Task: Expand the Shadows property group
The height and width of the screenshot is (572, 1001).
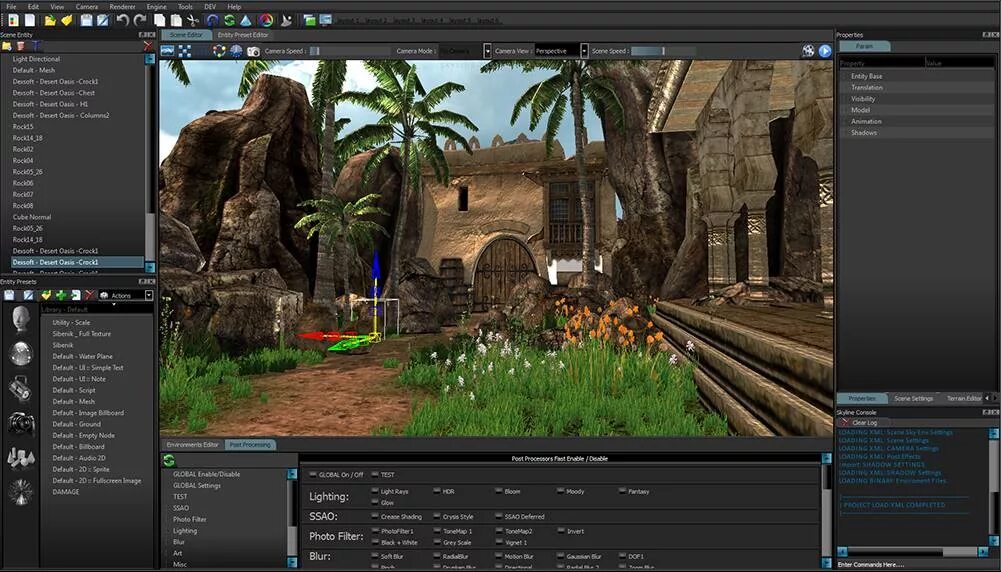Action: tap(864, 133)
